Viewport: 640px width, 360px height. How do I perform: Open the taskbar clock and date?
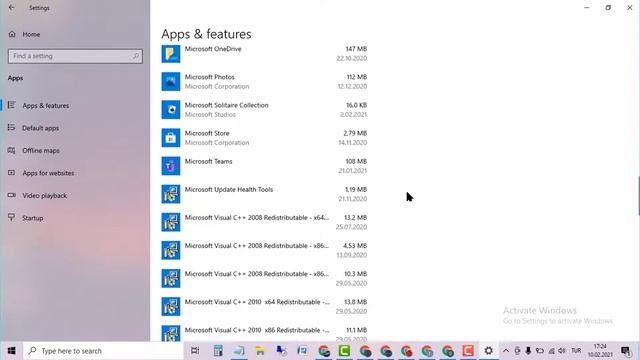[600, 351]
